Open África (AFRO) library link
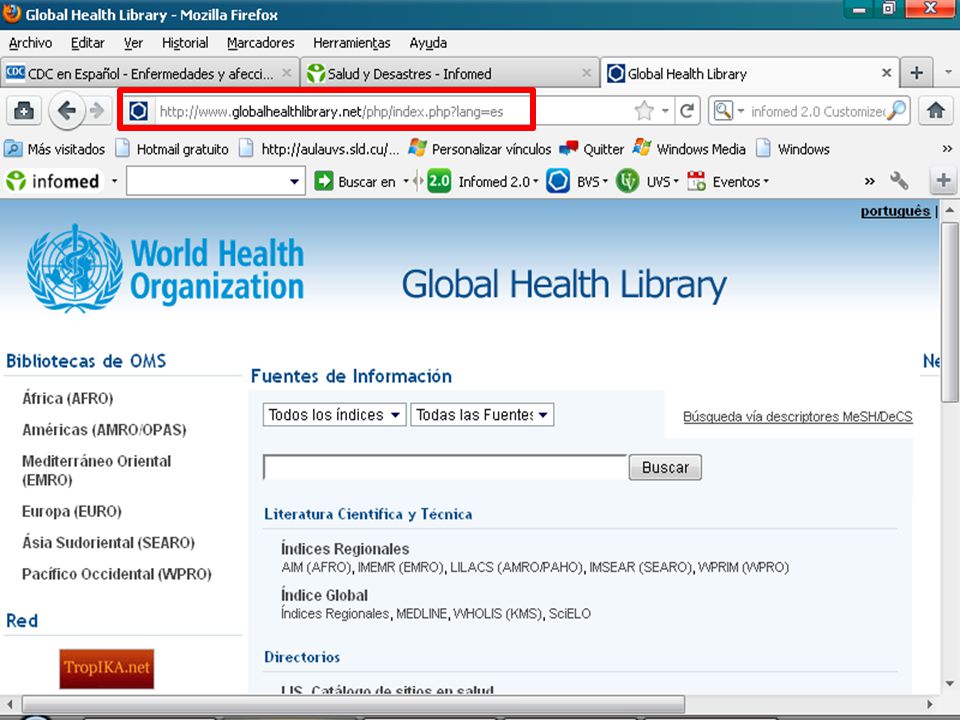 click(x=67, y=399)
